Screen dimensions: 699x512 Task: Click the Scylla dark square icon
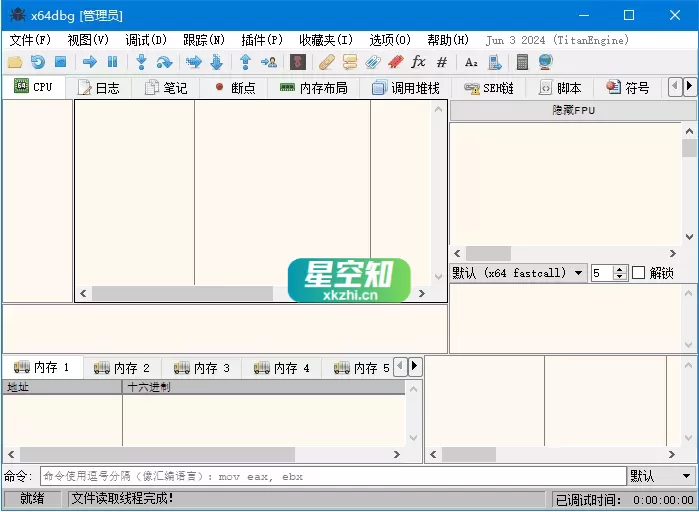(298, 62)
